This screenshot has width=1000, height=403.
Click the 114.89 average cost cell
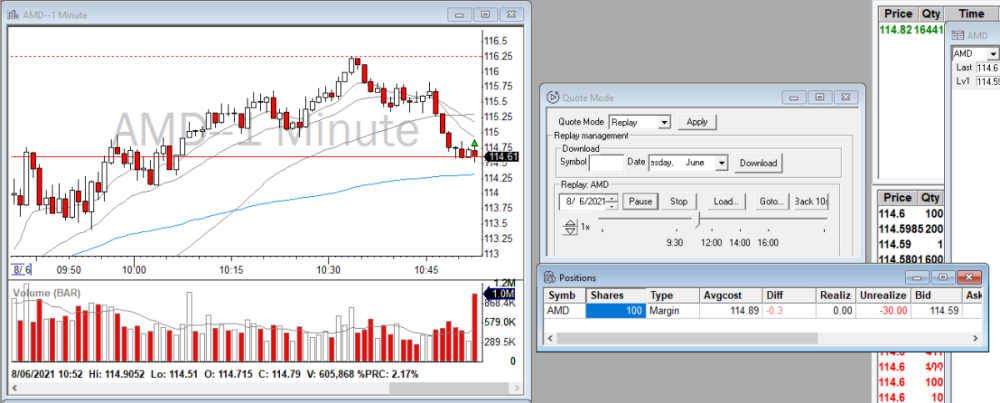coord(731,311)
